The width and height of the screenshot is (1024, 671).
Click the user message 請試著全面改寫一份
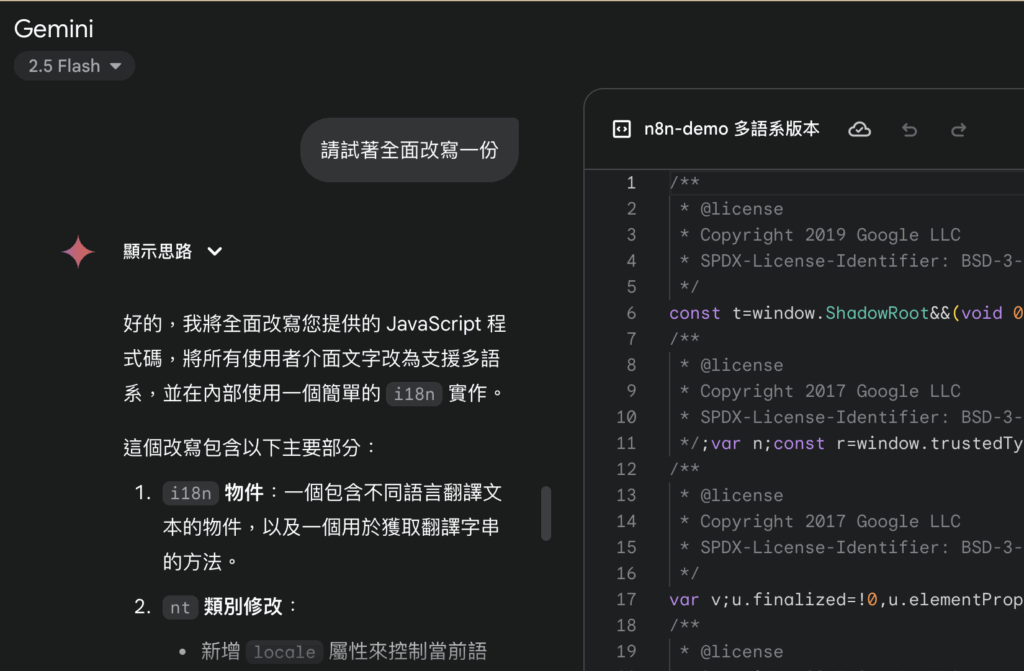tap(409, 150)
